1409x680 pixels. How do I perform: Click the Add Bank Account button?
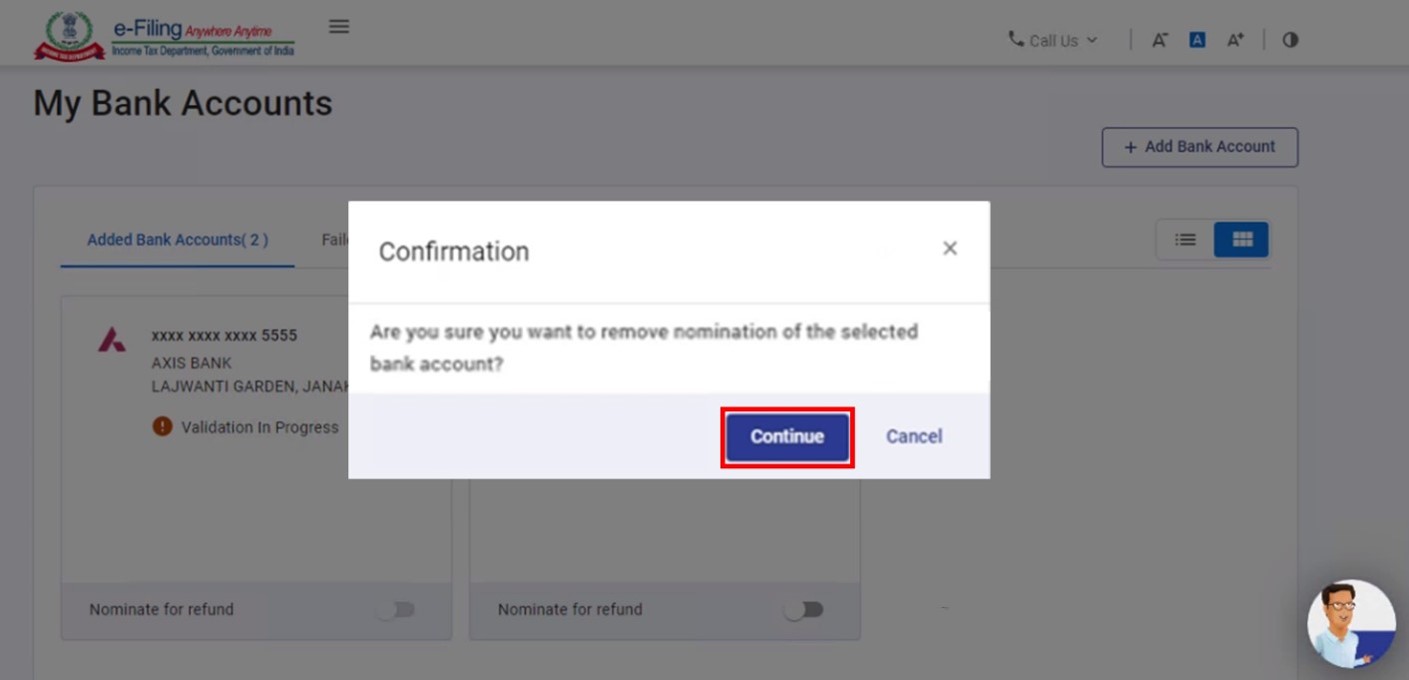1199,147
